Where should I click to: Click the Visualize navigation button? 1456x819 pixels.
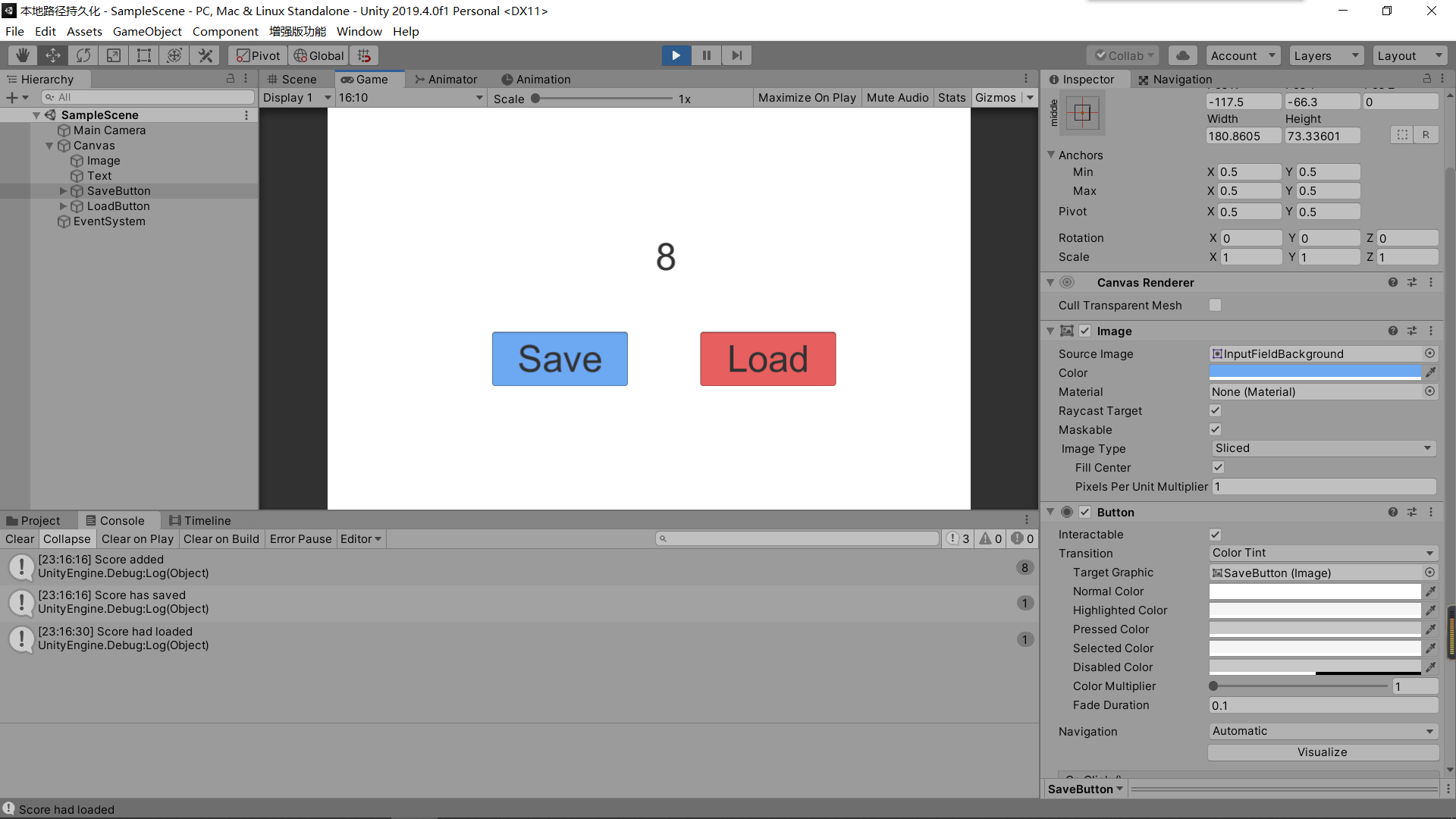pyautogui.click(x=1322, y=752)
